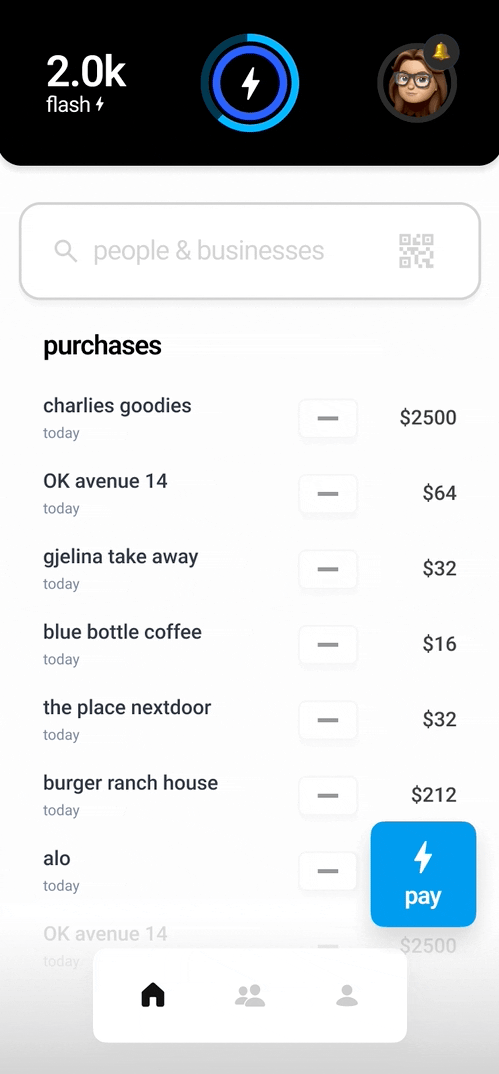Tap minus button for OK avenue 14
The image size is (499, 1074).
tap(328, 493)
